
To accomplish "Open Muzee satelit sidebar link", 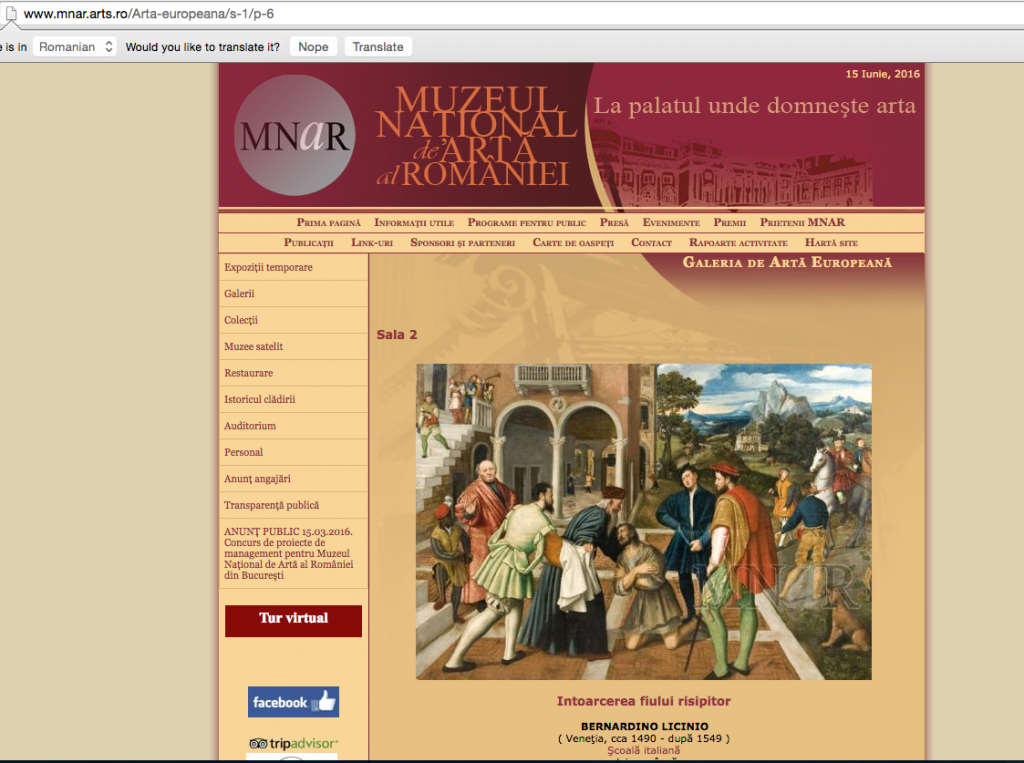I will [x=253, y=346].
